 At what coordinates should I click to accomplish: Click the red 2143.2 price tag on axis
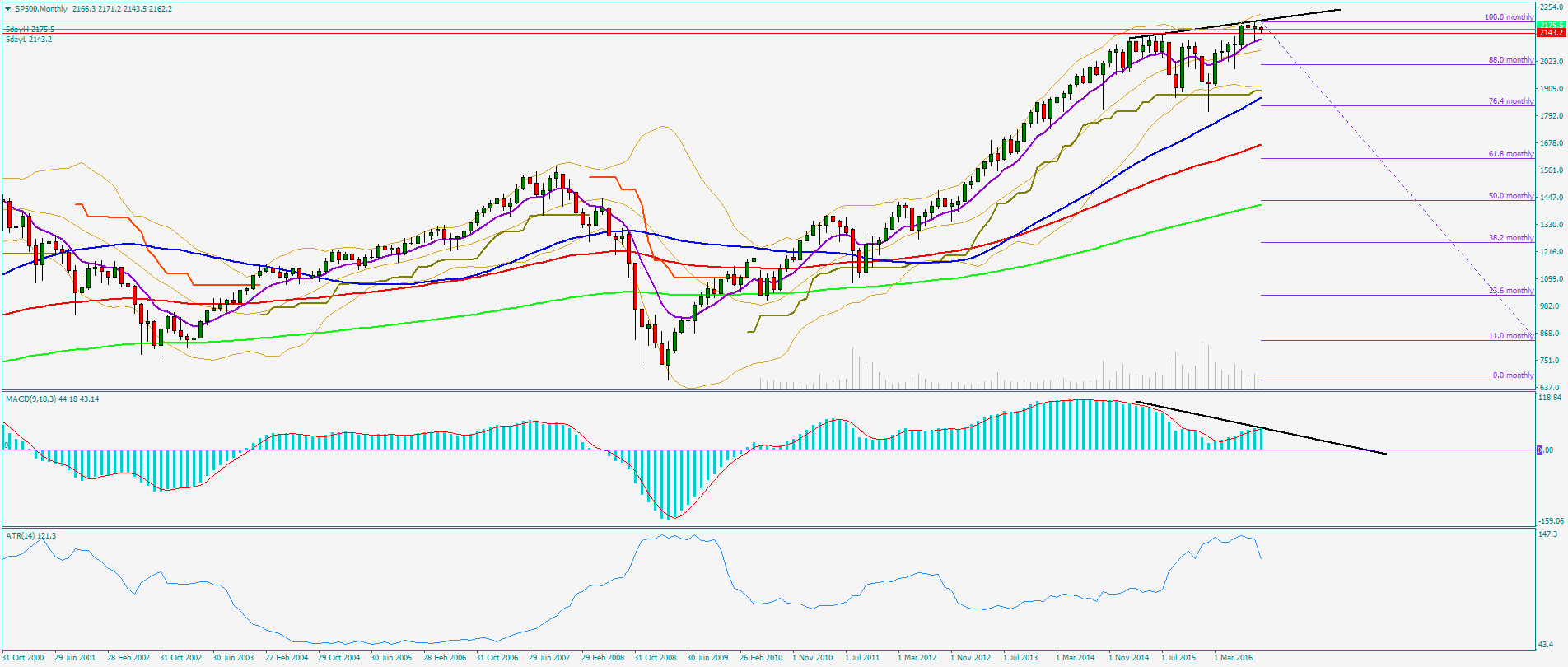point(1551,33)
